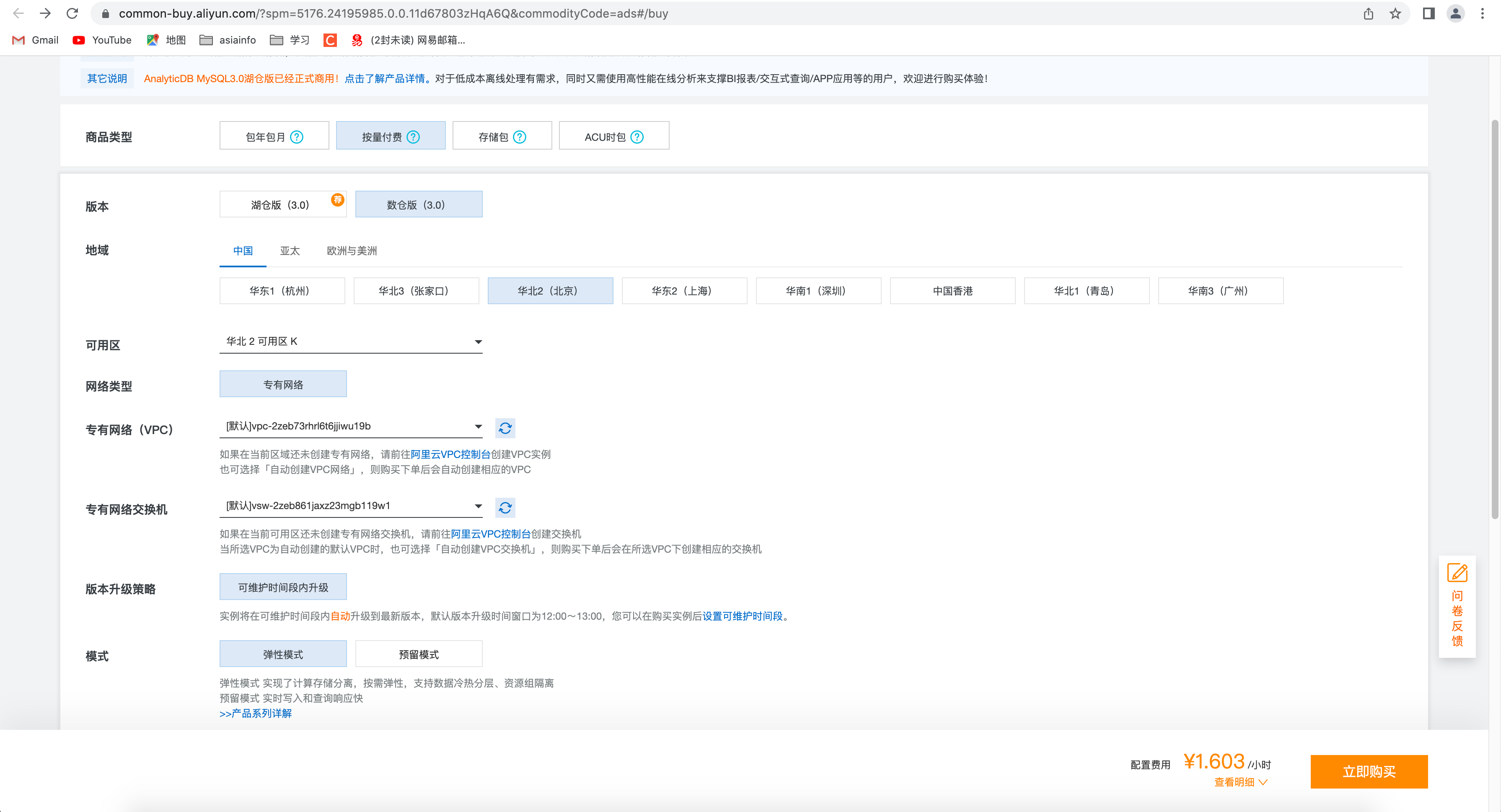Select region 华北3 (张家口)

(417, 291)
